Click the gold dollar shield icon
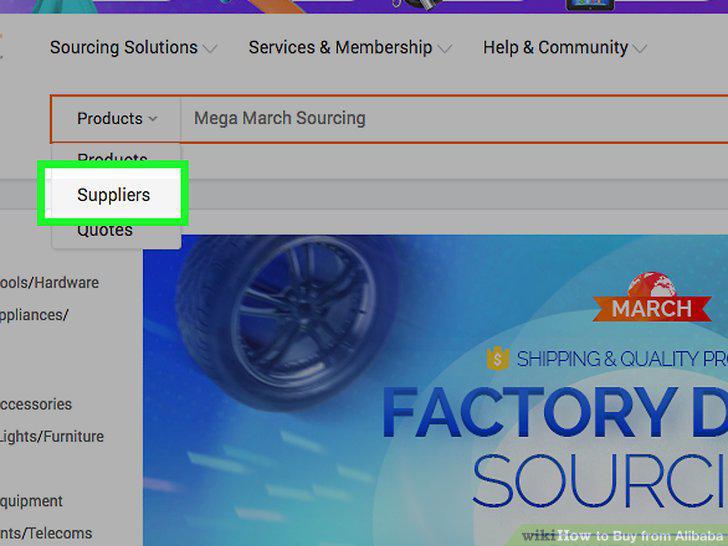Image resolution: width=728 pixels, height=546 pixels. click(498, 358)
